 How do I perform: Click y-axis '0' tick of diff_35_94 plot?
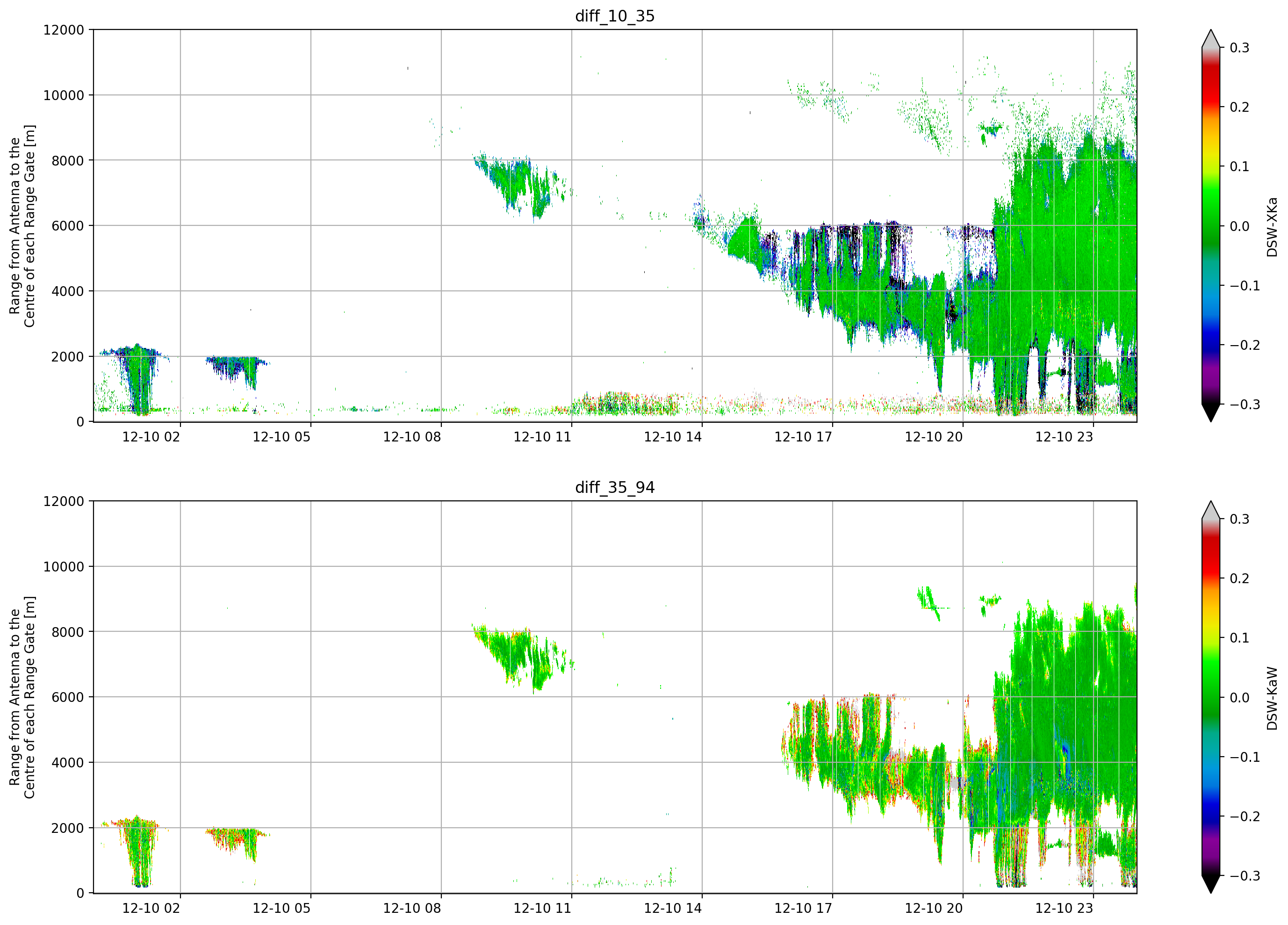(80, 893)
